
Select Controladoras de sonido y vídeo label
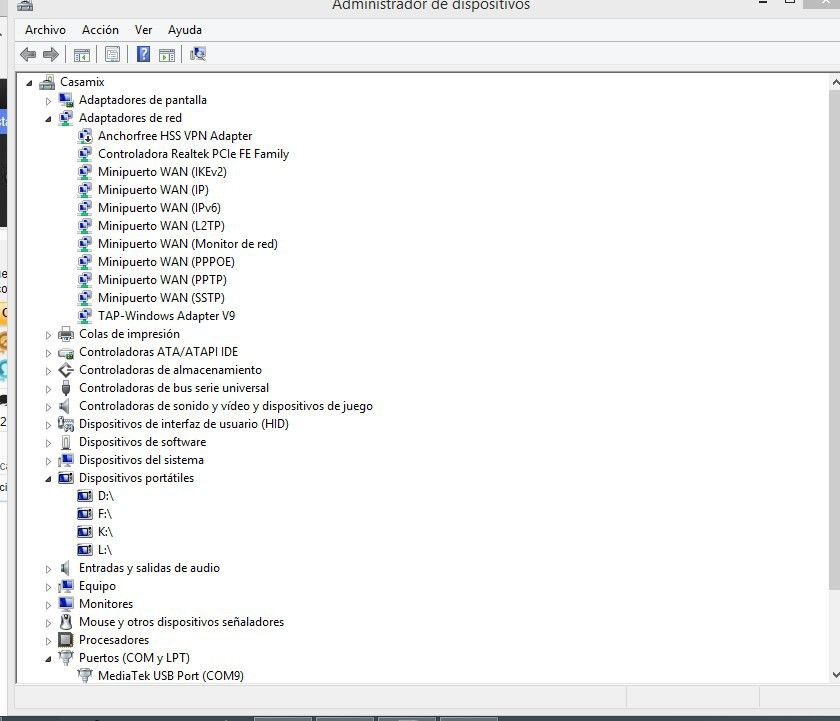click(226, 406)
